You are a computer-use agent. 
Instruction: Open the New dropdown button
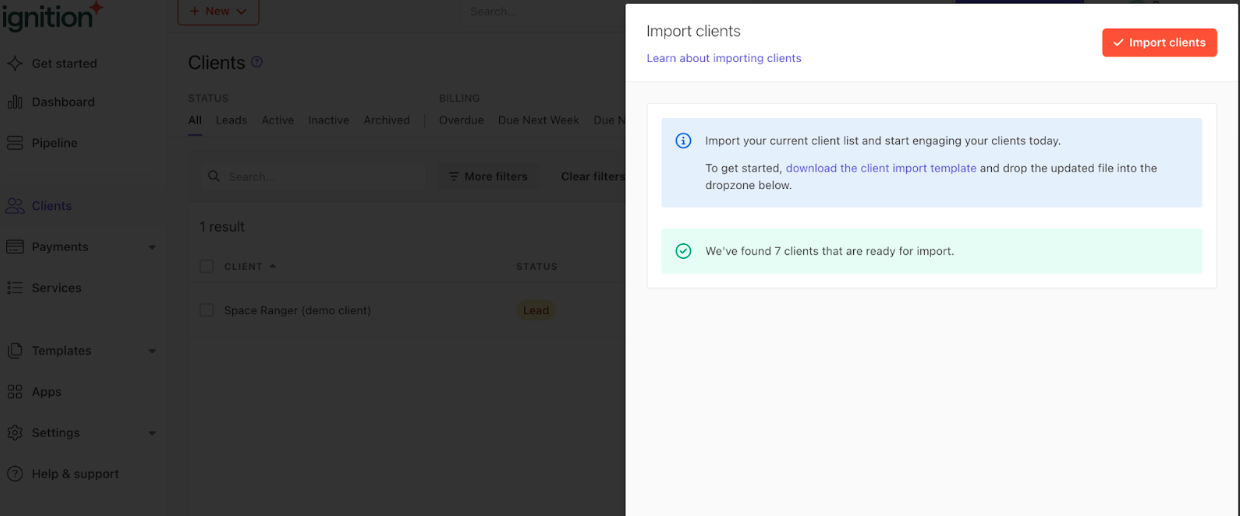[218, 11]
